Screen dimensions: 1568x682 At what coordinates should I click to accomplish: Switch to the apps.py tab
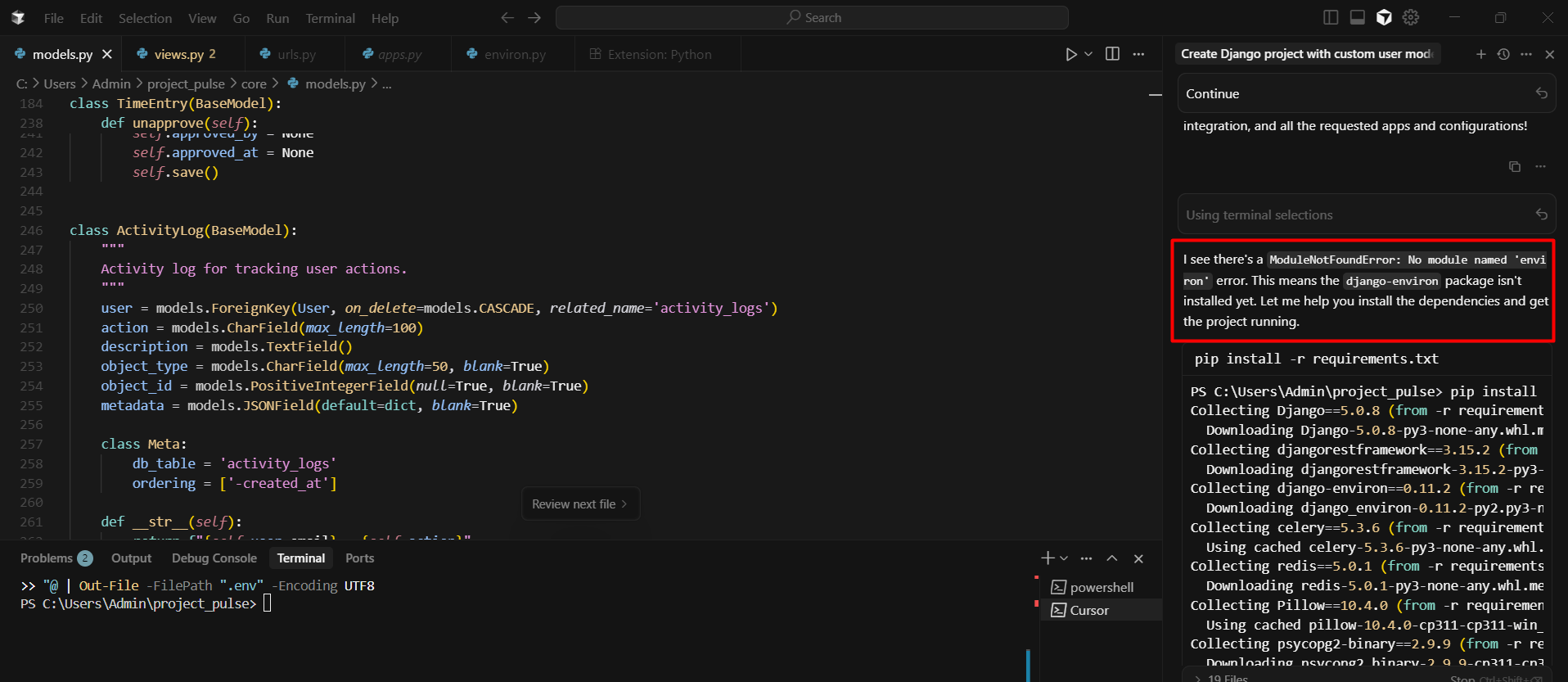coord(399,54)
